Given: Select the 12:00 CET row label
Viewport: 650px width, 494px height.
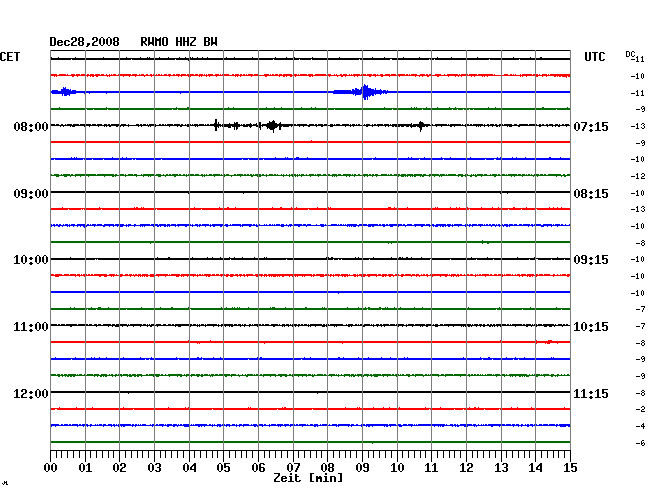Looking at the screenshot, I should (31, 393).
